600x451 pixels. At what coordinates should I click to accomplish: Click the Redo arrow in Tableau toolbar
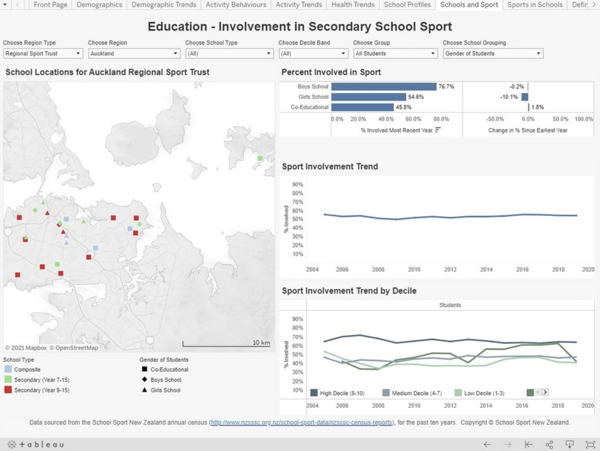[508, 444]
